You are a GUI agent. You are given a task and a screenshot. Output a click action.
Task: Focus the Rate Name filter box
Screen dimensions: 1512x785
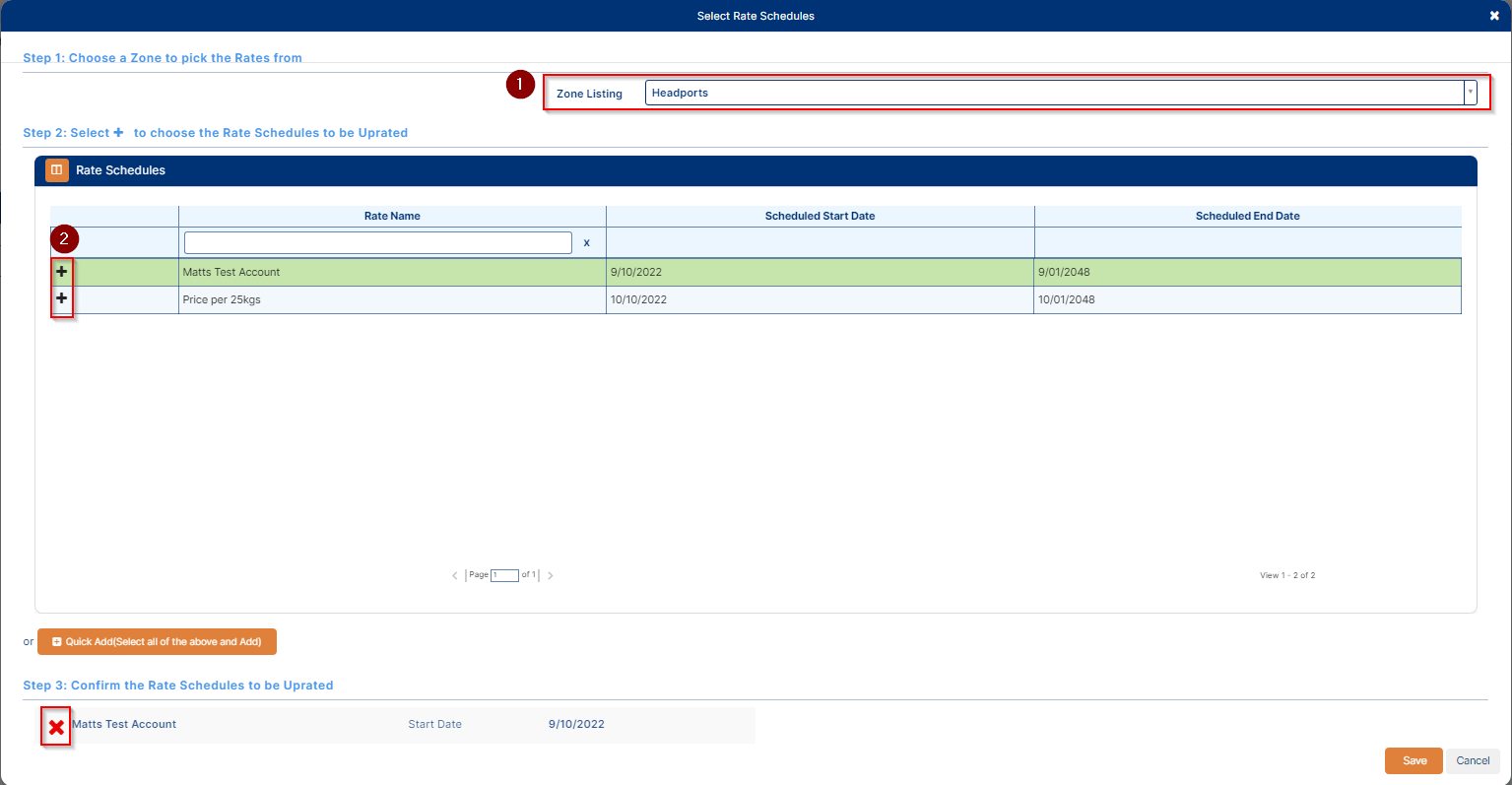[378, 242]
